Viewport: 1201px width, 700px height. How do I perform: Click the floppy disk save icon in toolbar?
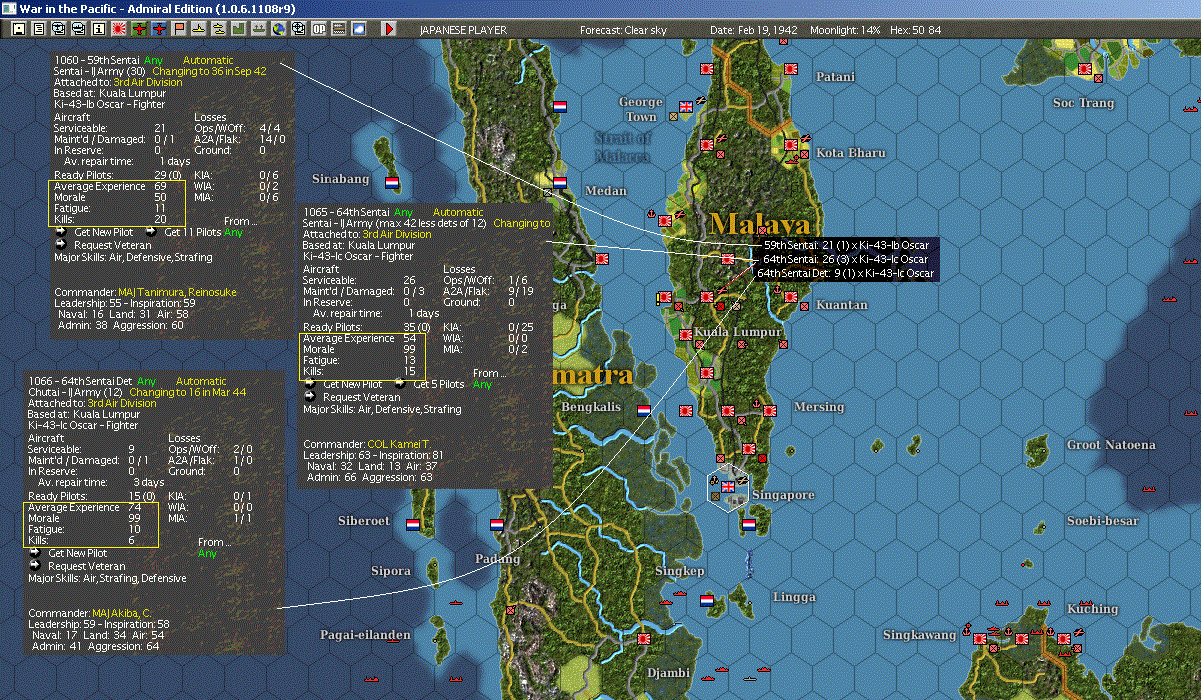click(x=19, y=29)
